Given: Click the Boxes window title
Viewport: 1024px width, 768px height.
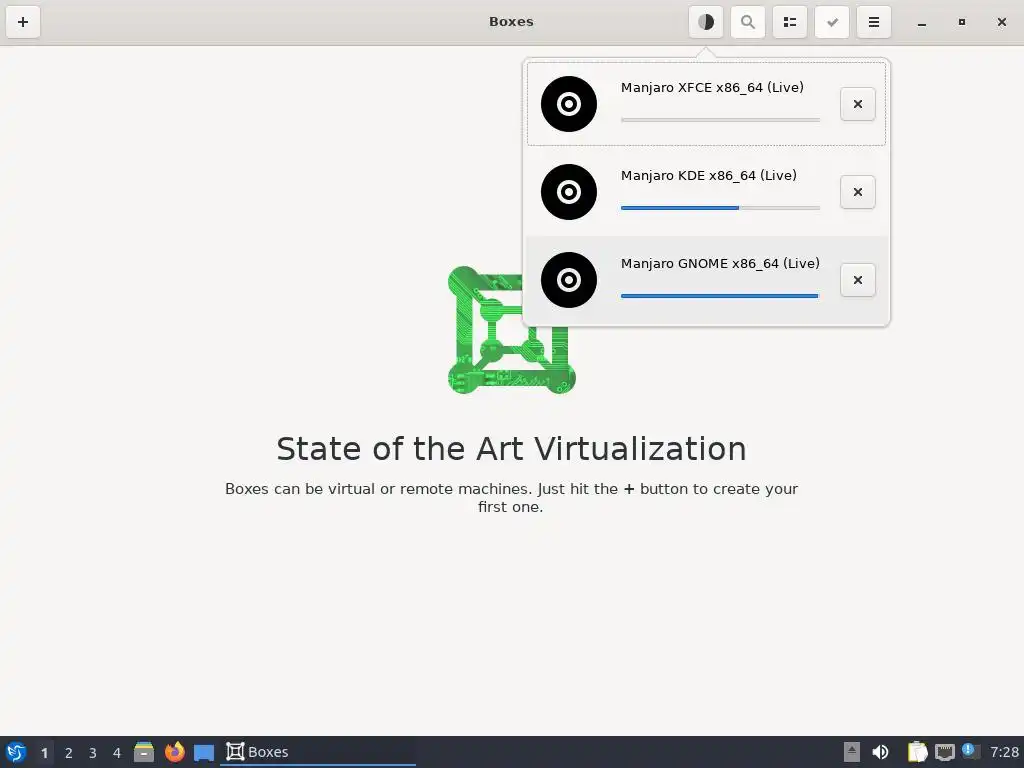Looking at the screenshot, I should [x=511, y=22].
